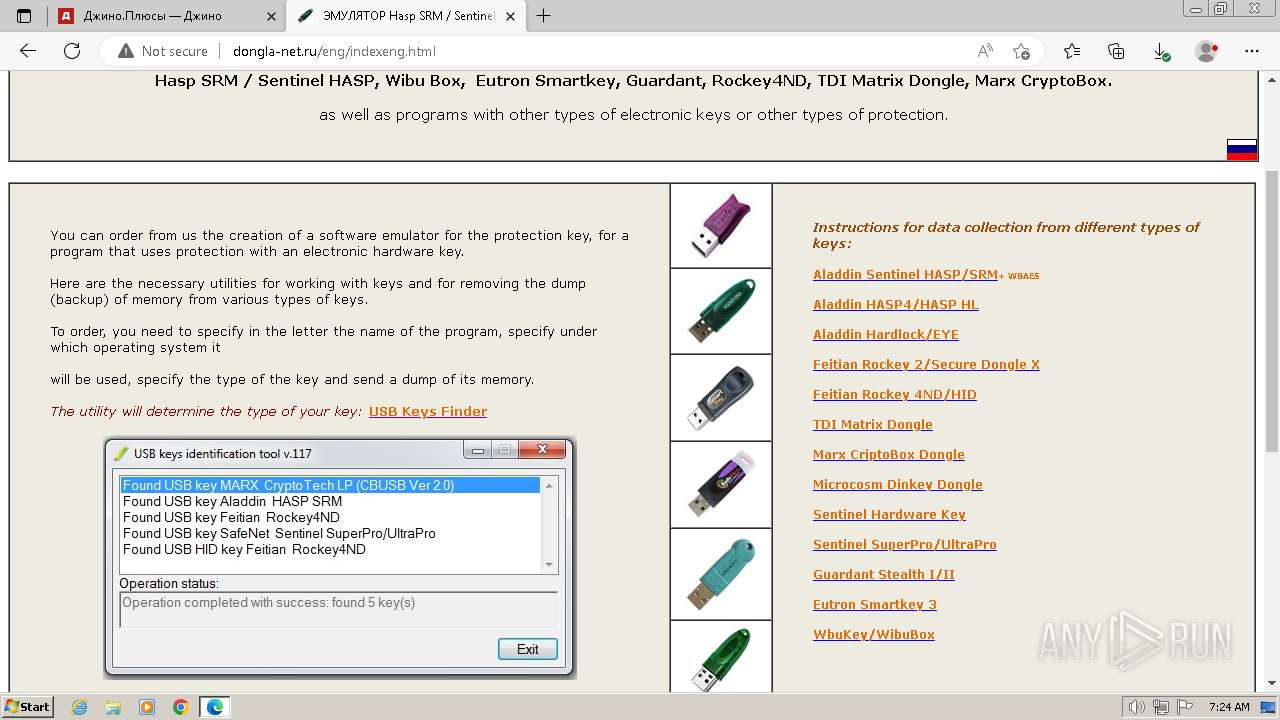
Task: Open Feitian Rockey 4ND/HID link
Action: click(895, 395)
